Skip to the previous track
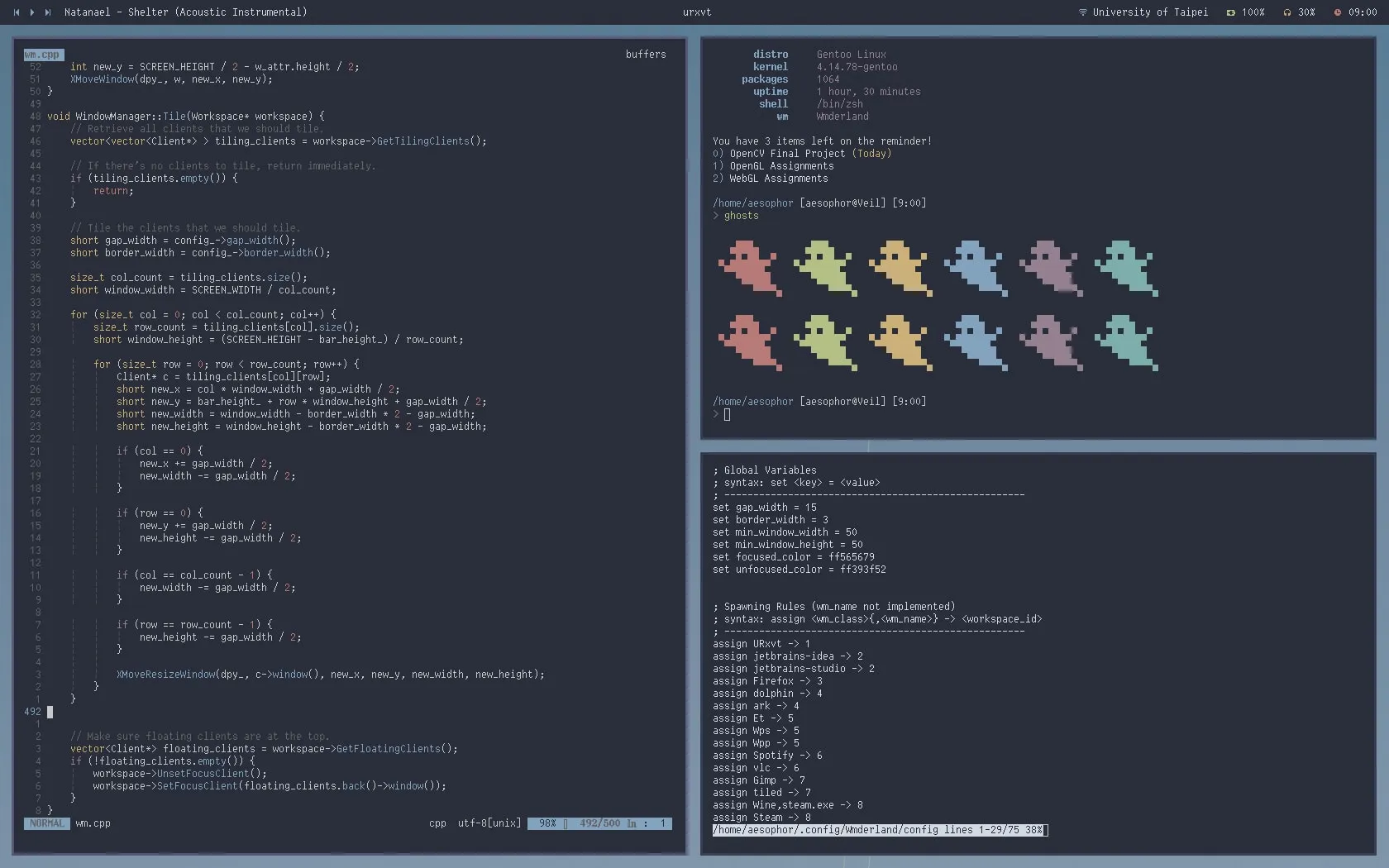The image size is (1389, 868). (x=15, y=12)
